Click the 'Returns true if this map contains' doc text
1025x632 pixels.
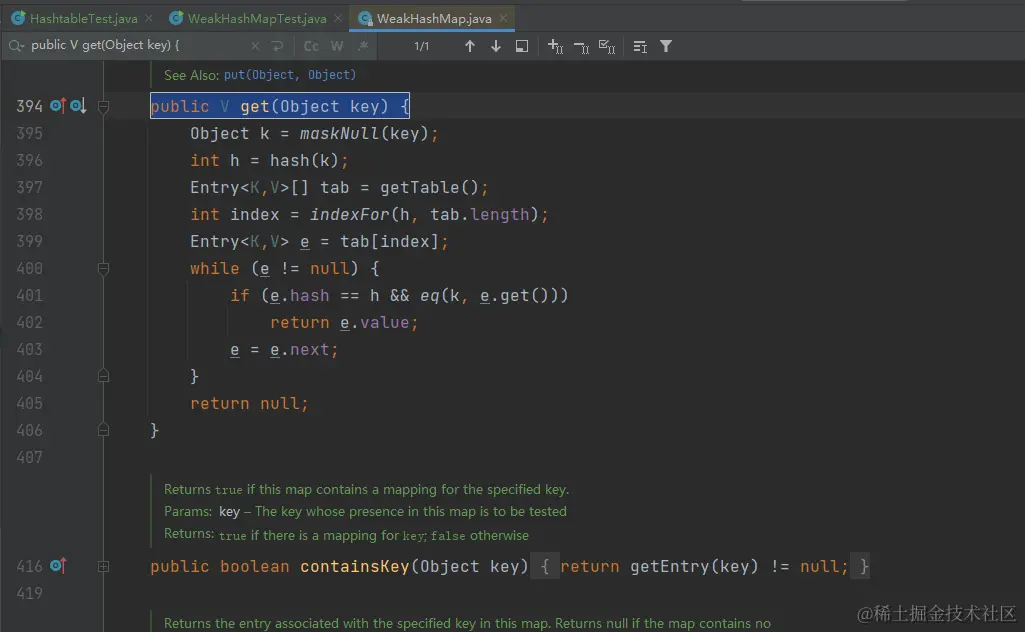click(366, 489)
